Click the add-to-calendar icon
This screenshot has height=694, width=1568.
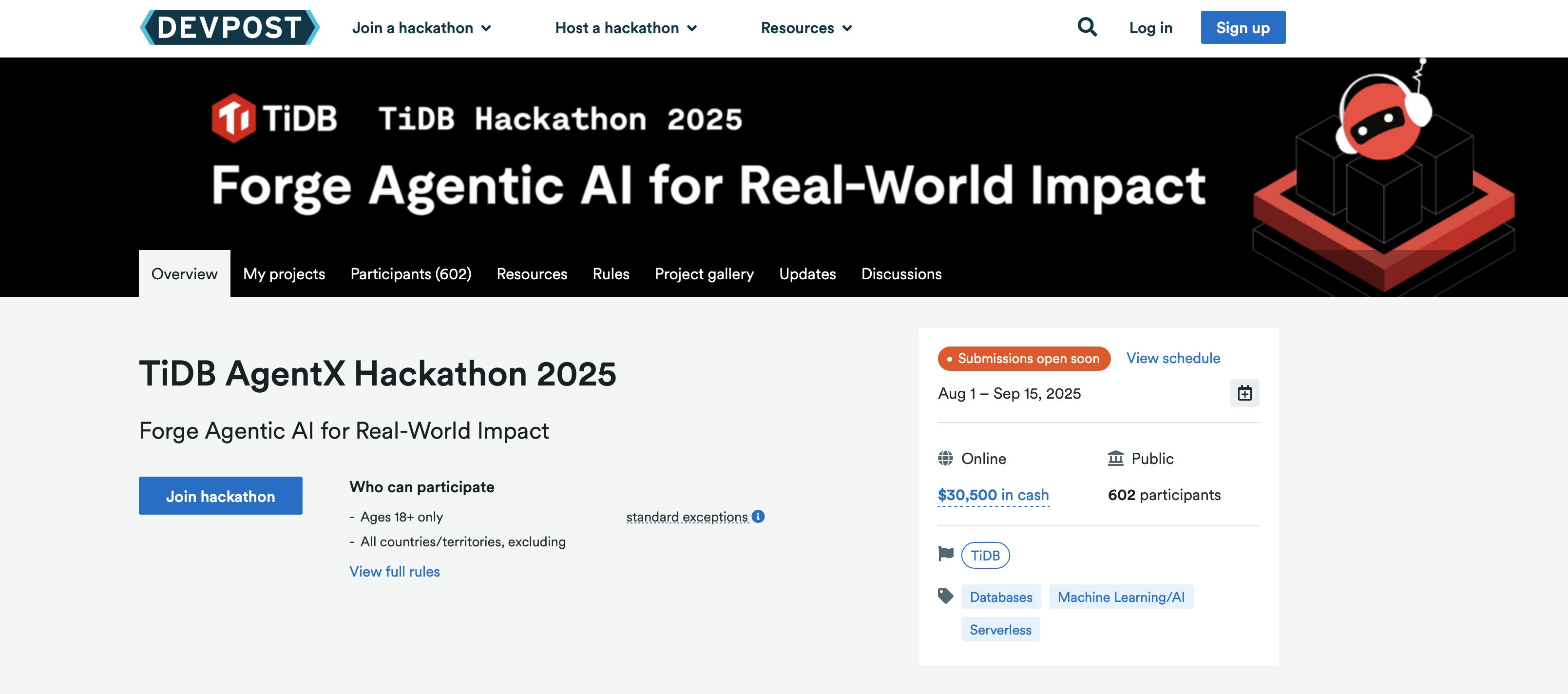pyautogui.click(x=1244, y=393)
